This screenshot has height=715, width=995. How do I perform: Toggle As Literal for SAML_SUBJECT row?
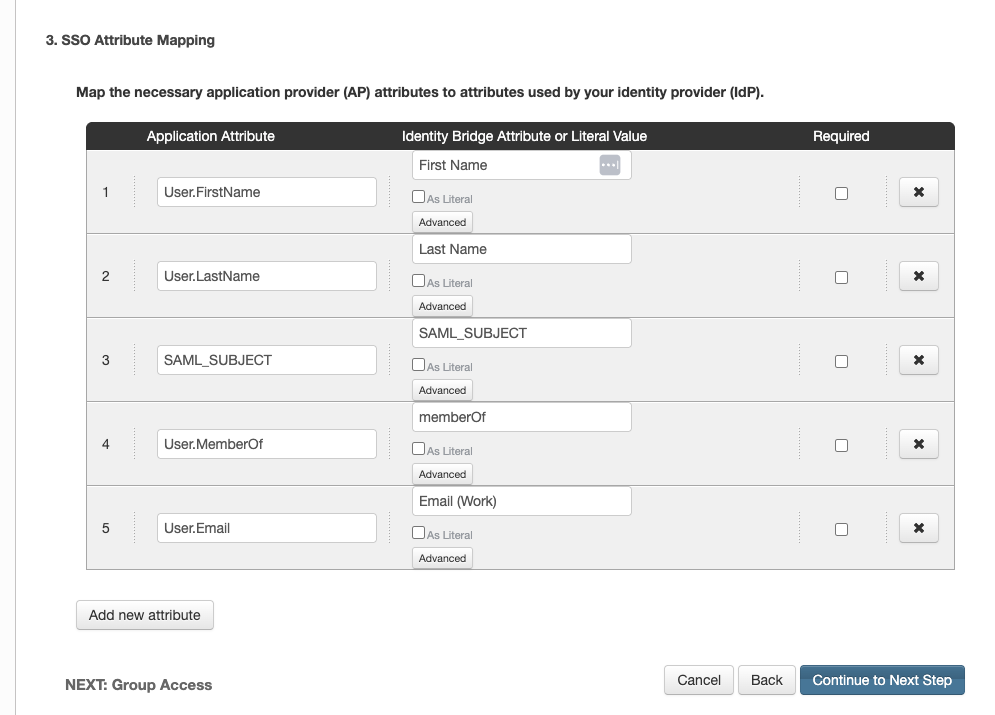[418, 365]
